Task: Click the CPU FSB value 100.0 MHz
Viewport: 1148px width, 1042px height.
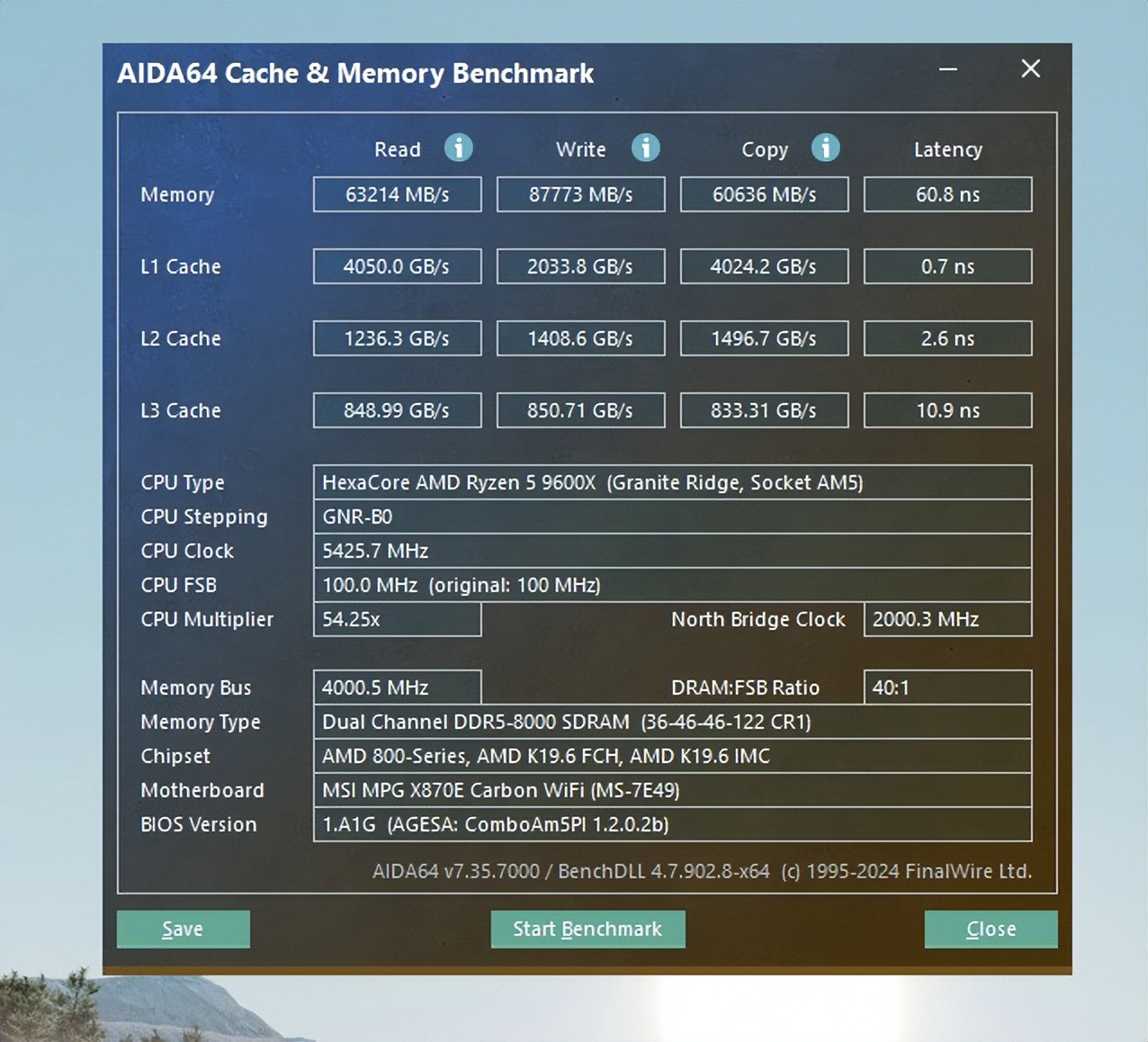Action: point(672,585)
